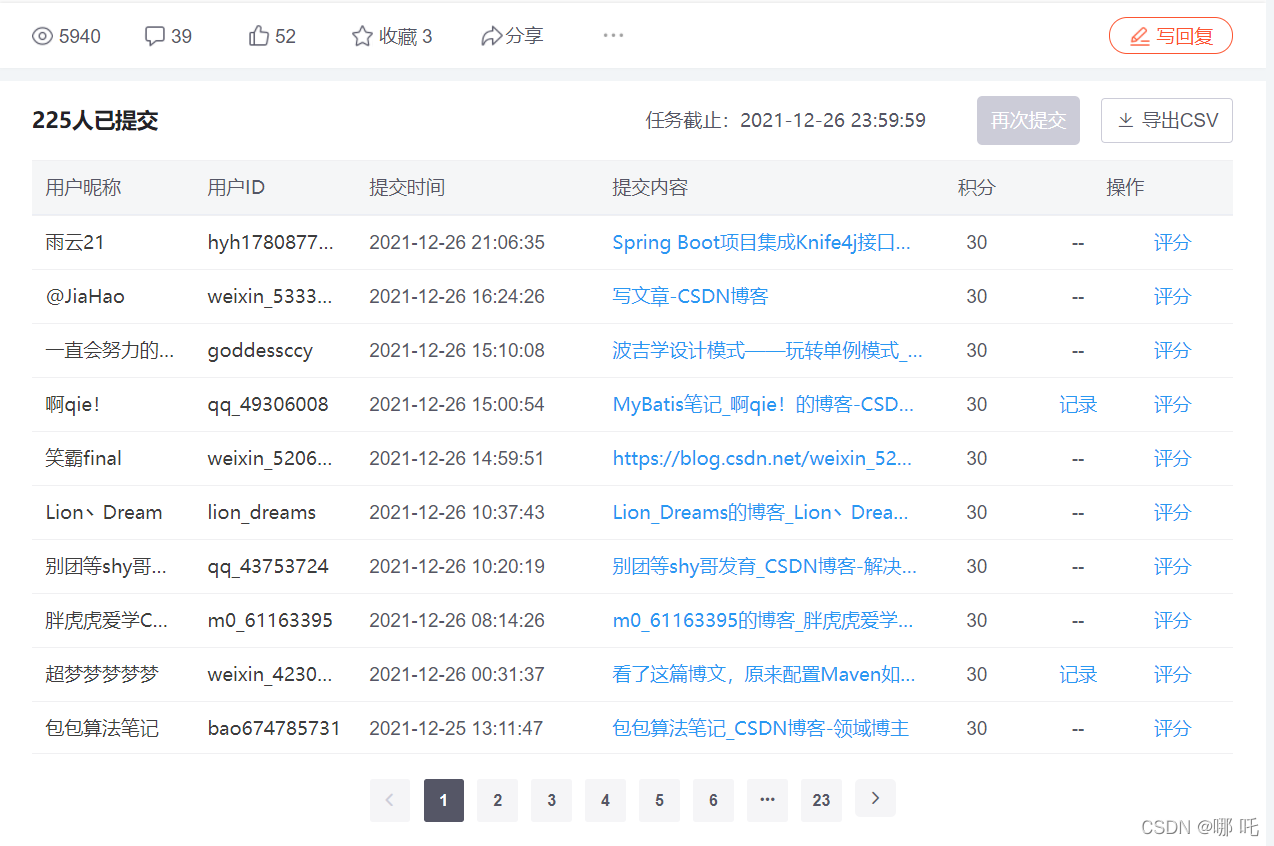Click the eye views icon showing 5940

click(42, 37)
